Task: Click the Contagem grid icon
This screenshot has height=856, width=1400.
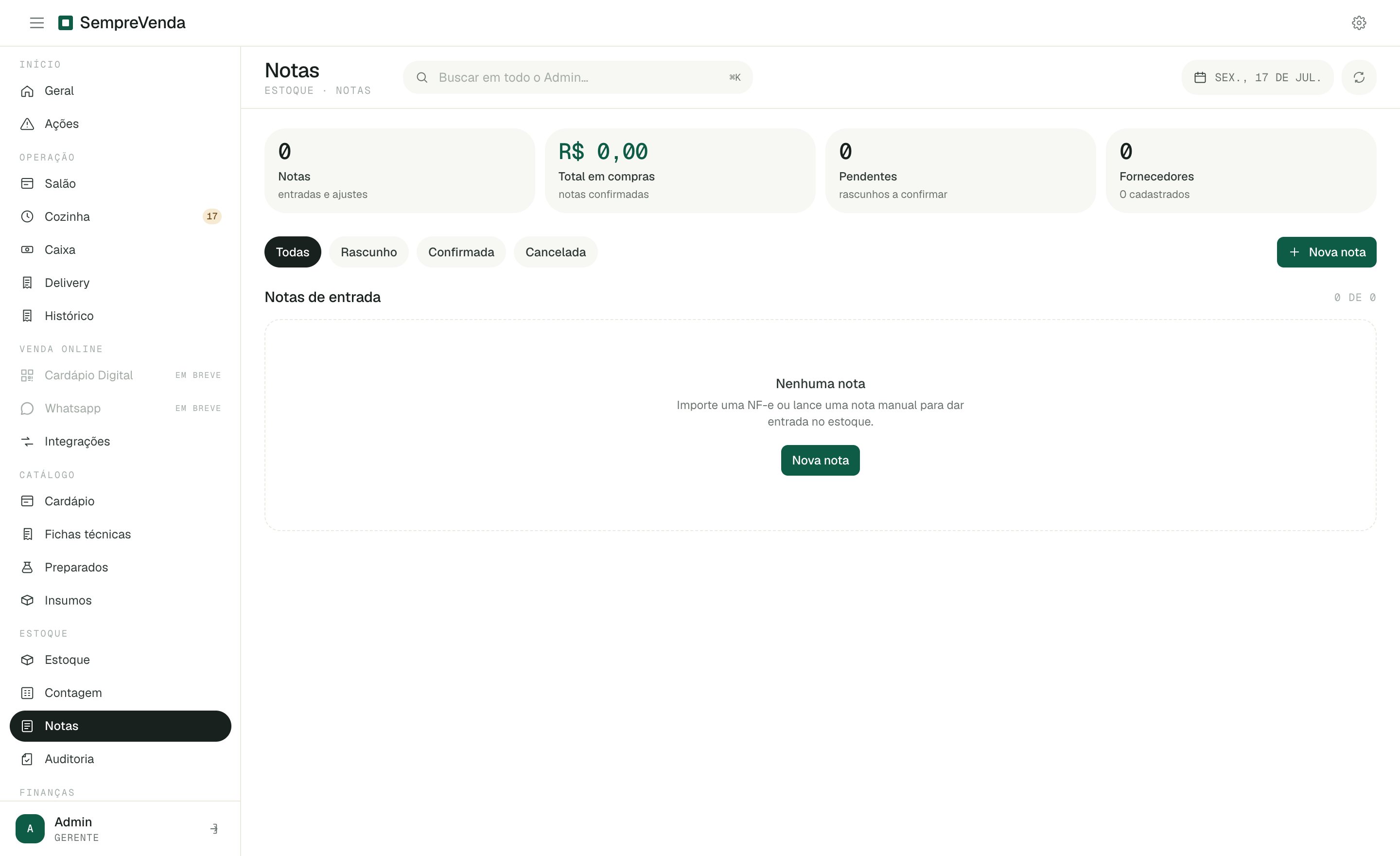Action: click(27, 692)
